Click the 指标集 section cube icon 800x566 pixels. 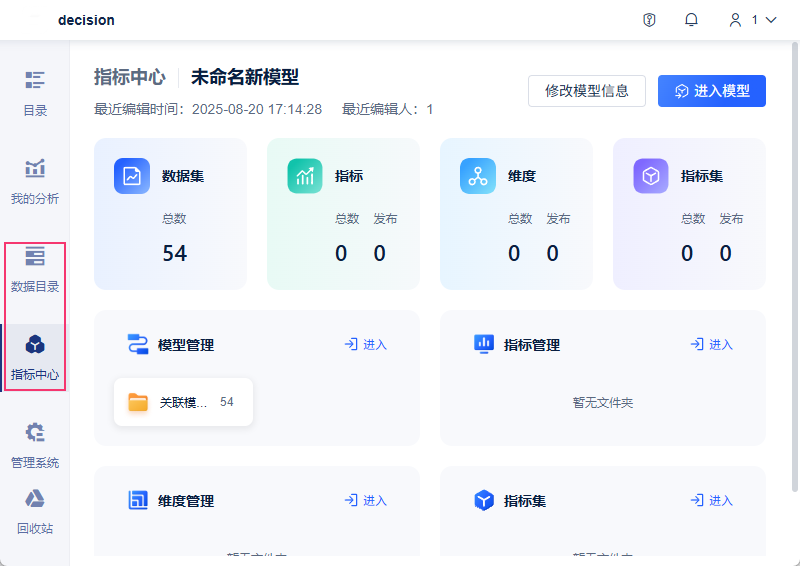tap(484, 501)
